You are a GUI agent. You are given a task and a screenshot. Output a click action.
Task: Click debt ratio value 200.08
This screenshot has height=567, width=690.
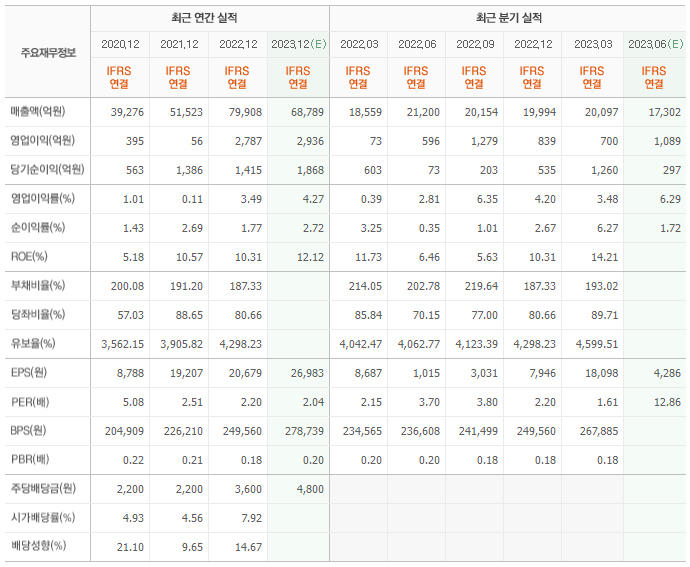coord(127,286)
